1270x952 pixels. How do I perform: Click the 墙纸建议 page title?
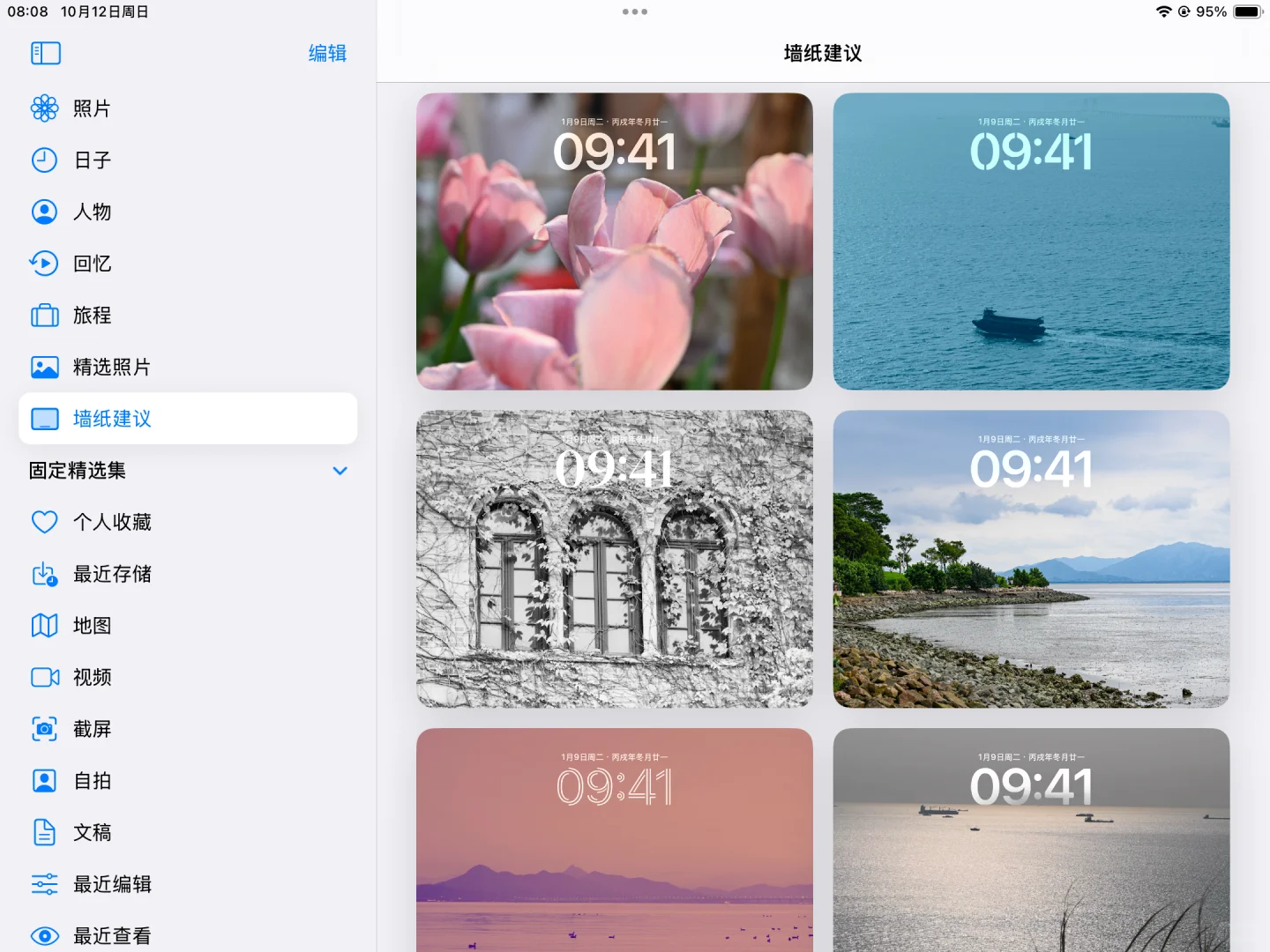click(x=823, y=53)
